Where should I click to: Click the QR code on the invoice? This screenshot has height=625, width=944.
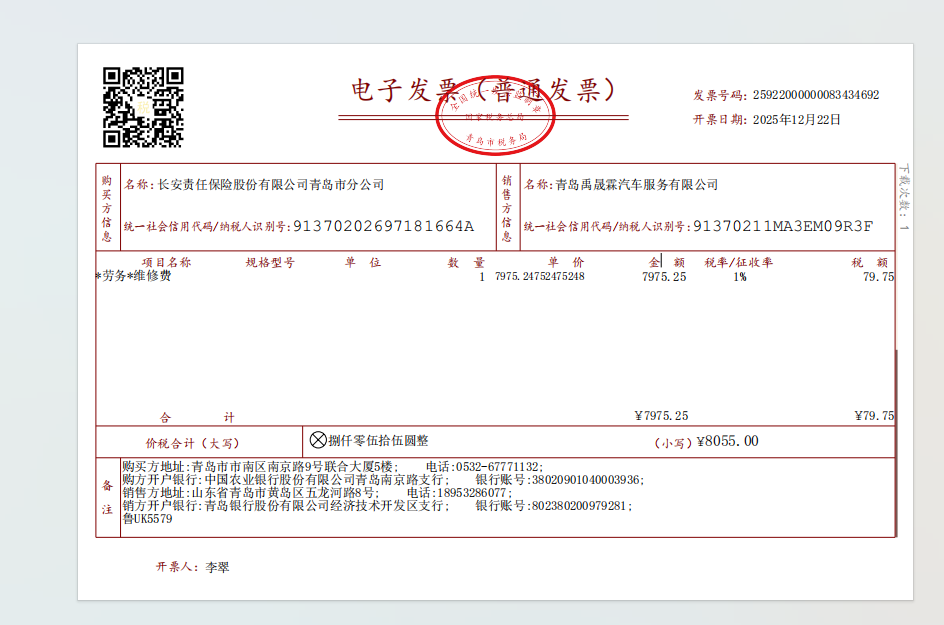144,107
